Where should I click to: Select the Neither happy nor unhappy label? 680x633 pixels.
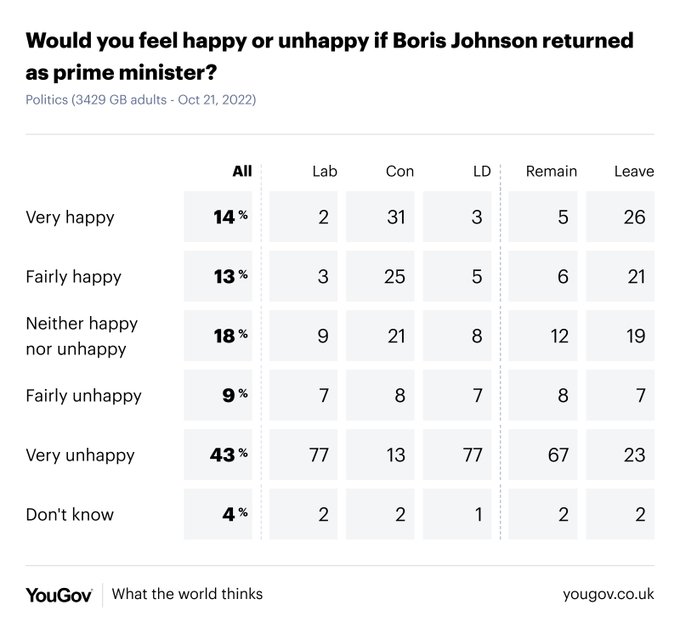pos(82,335)
